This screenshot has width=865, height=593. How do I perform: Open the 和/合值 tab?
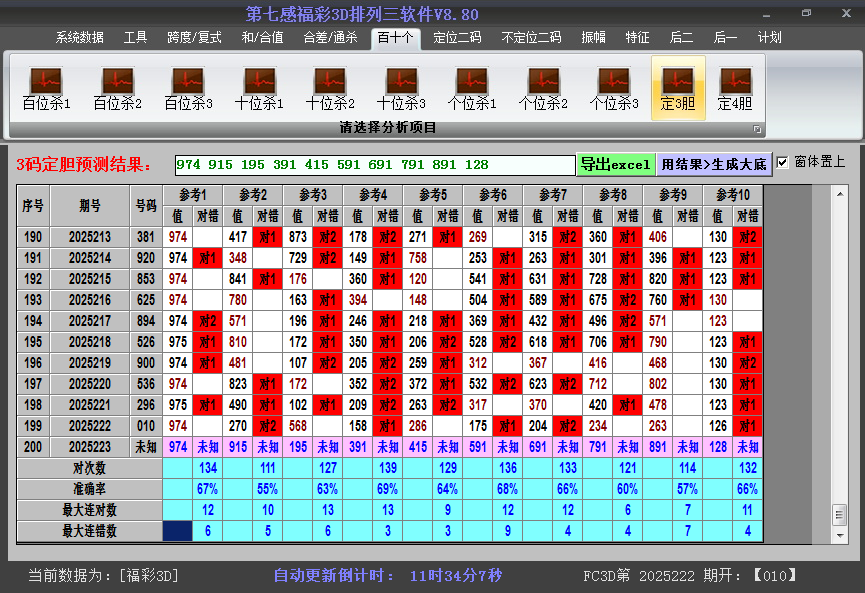[x=262, y=38]
